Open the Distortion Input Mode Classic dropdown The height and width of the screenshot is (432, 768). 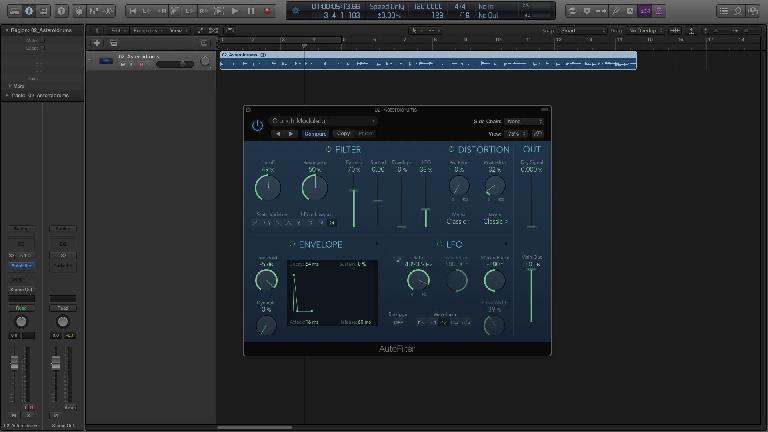tap(458, 221)
